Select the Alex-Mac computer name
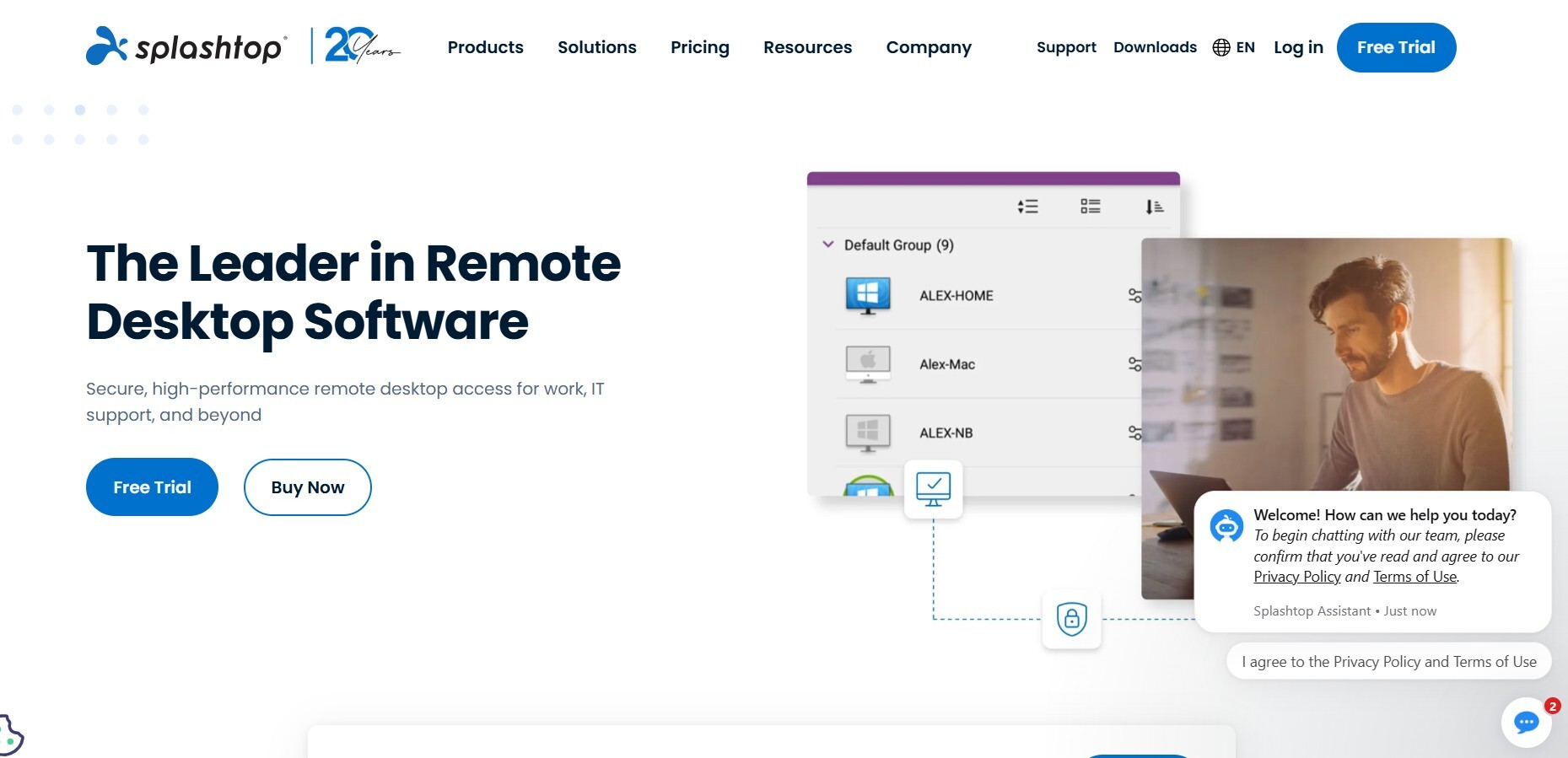Screen dimensions: 1568x758 (x=947, y=364)
